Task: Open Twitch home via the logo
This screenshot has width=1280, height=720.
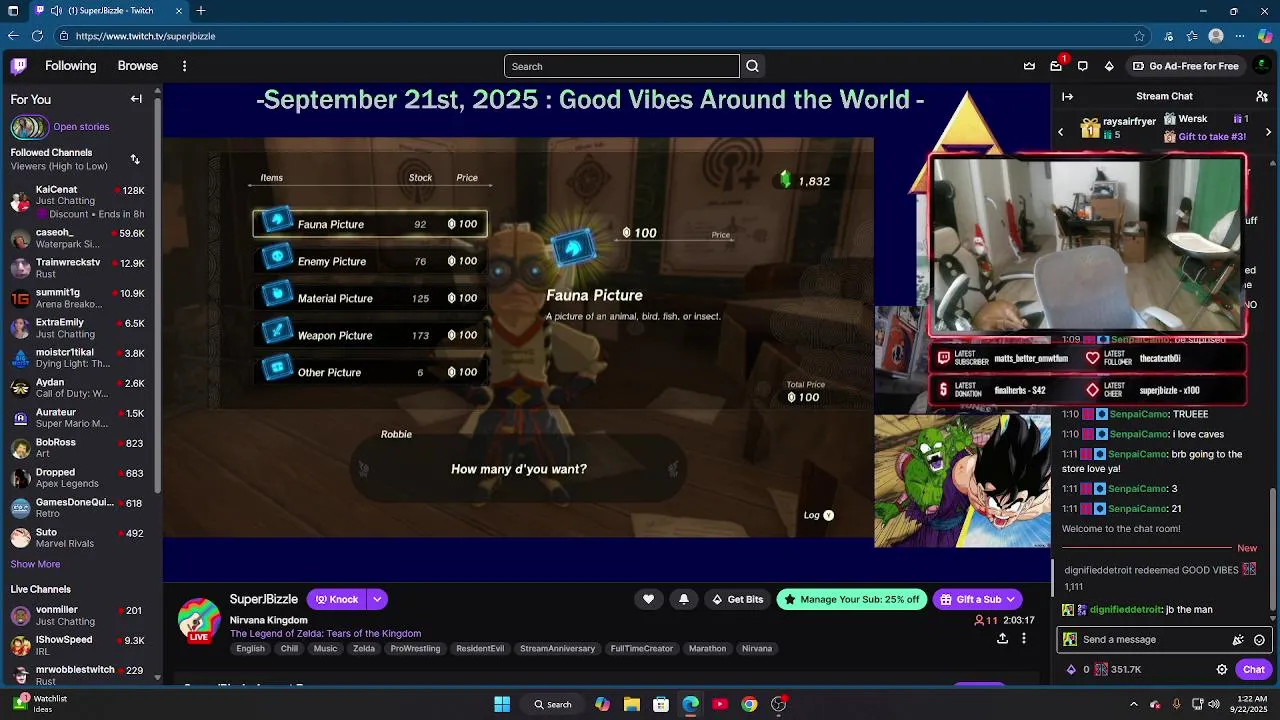Action: (19, 66)
